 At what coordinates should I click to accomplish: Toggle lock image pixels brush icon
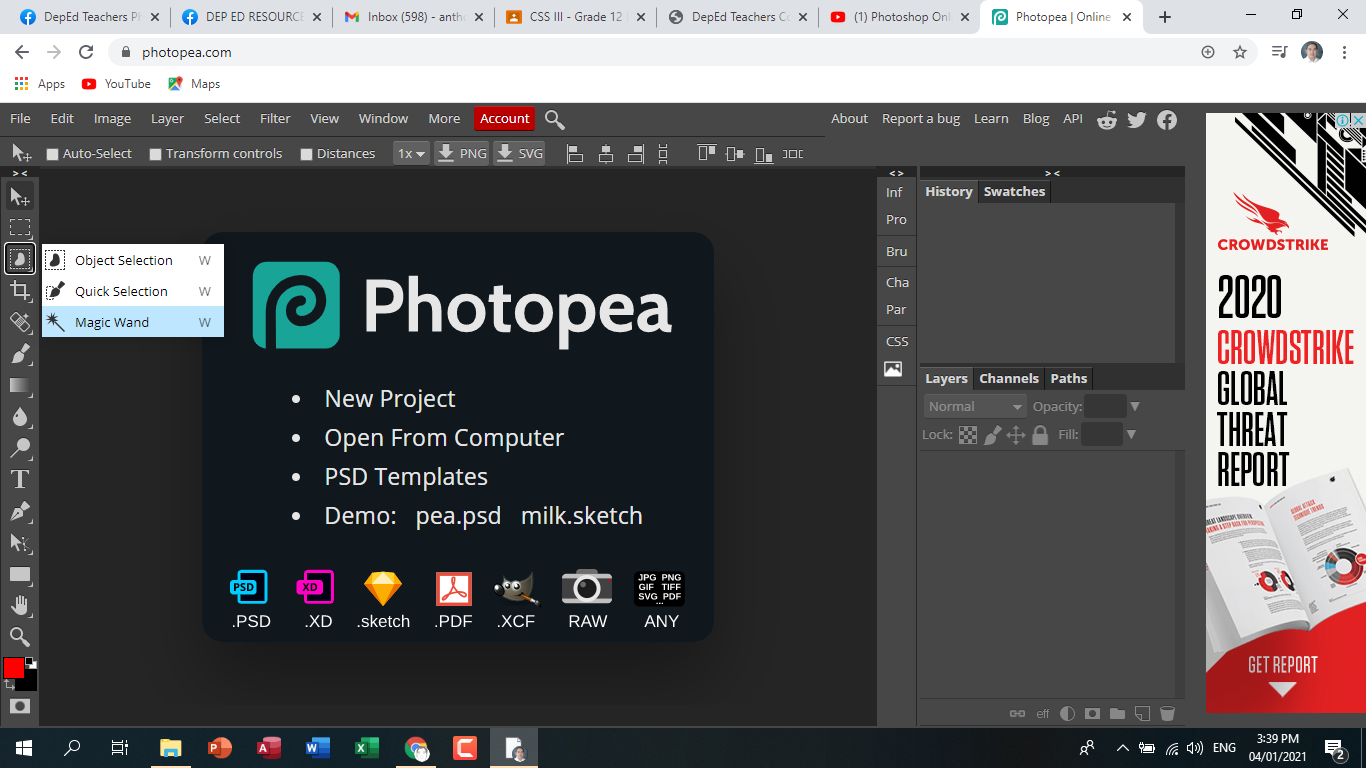(x=992, y=435)
